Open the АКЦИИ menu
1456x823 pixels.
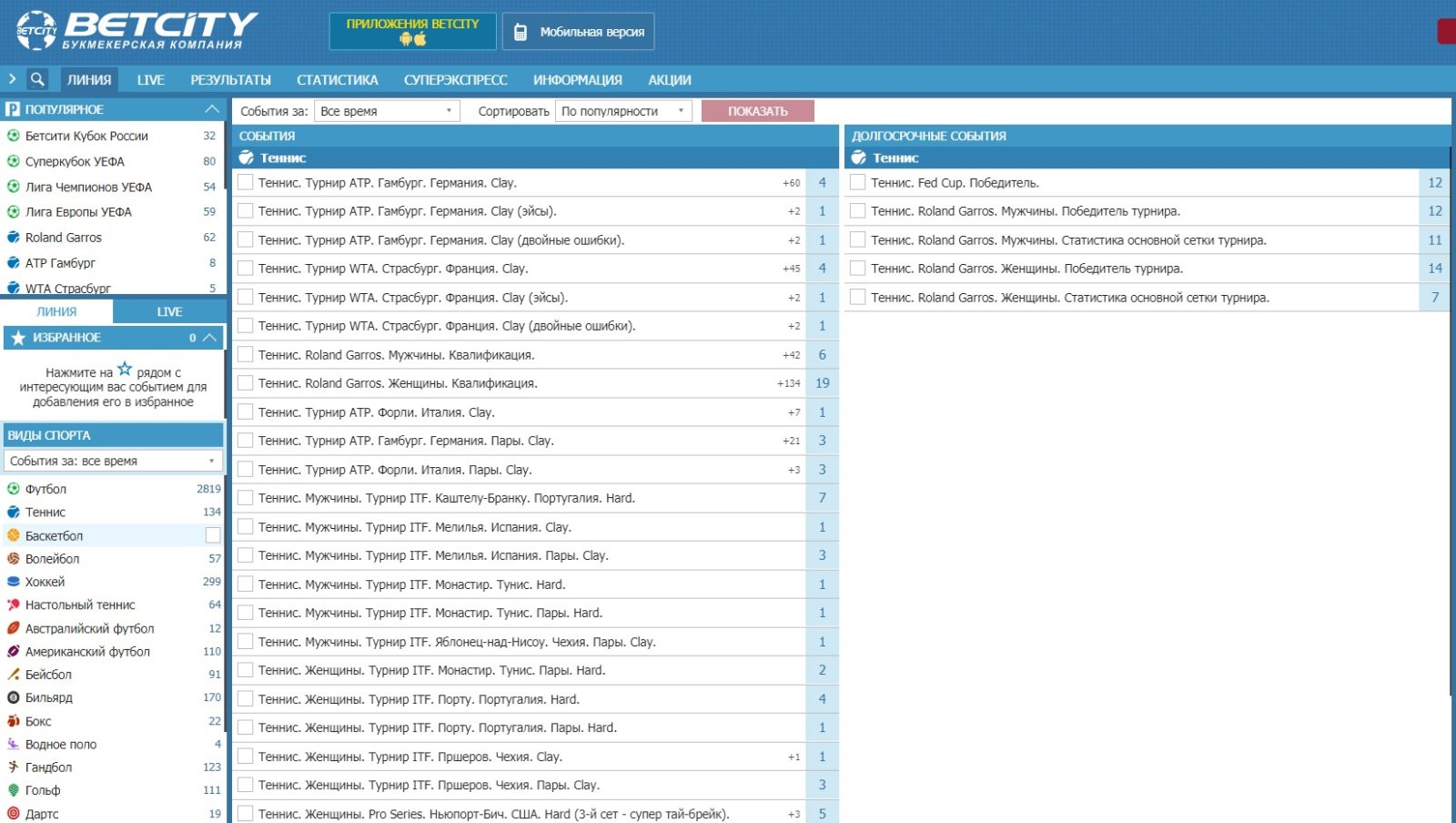point(670,79)
